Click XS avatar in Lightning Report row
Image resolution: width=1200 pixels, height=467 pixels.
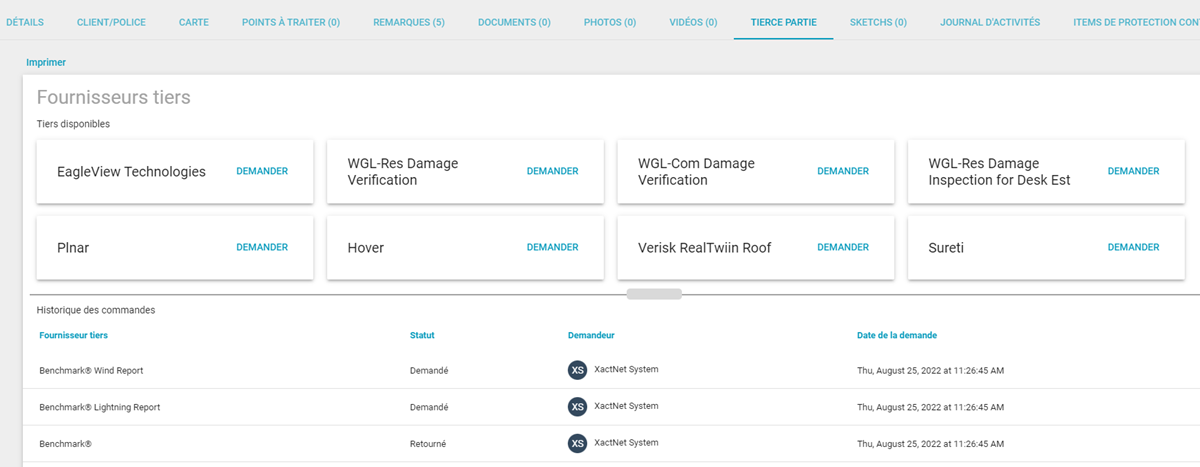(x=577, y=407)
